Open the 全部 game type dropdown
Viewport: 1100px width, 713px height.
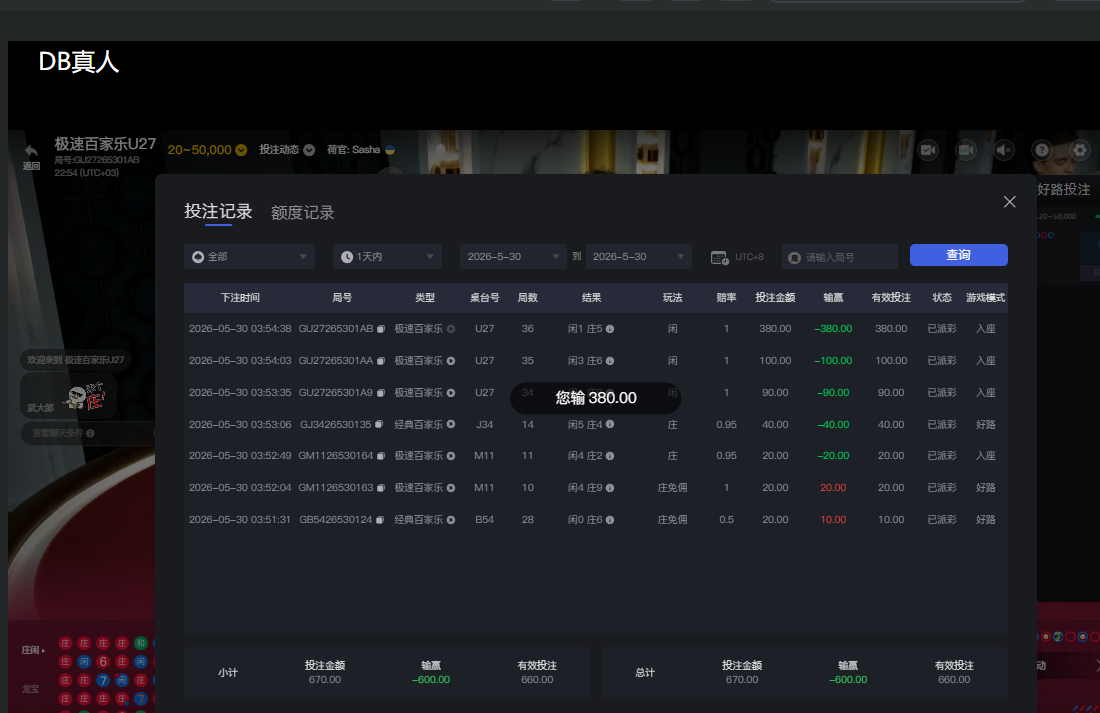tap(249, 257)
